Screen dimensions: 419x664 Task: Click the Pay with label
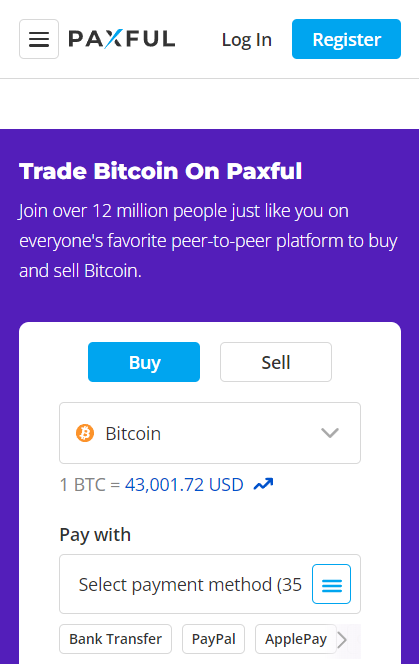[95, 534]
